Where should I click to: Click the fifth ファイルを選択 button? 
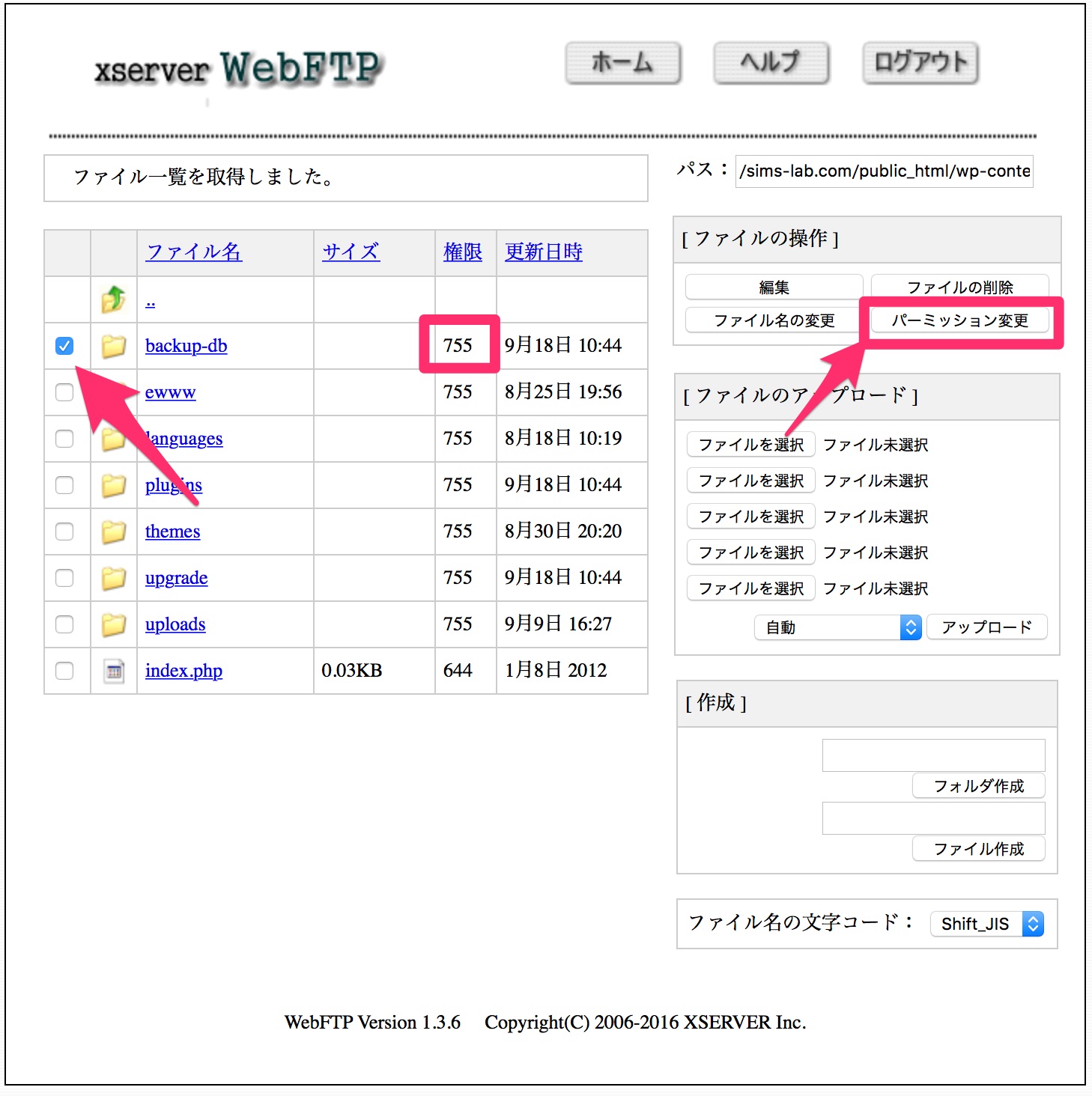tap(751, 588)
